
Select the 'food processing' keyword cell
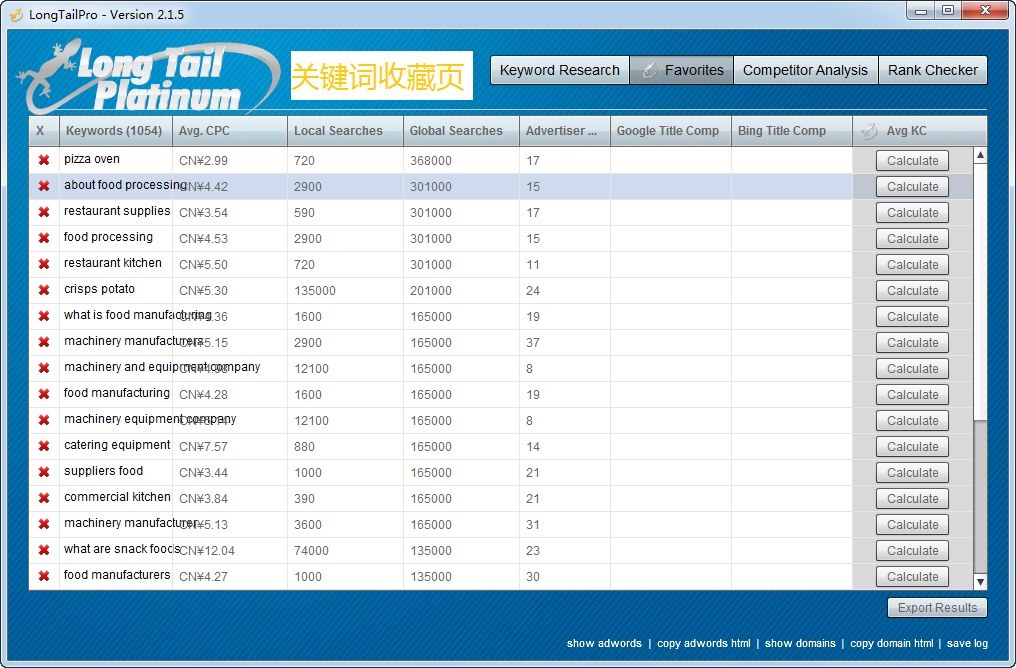(x=115, y=238)
